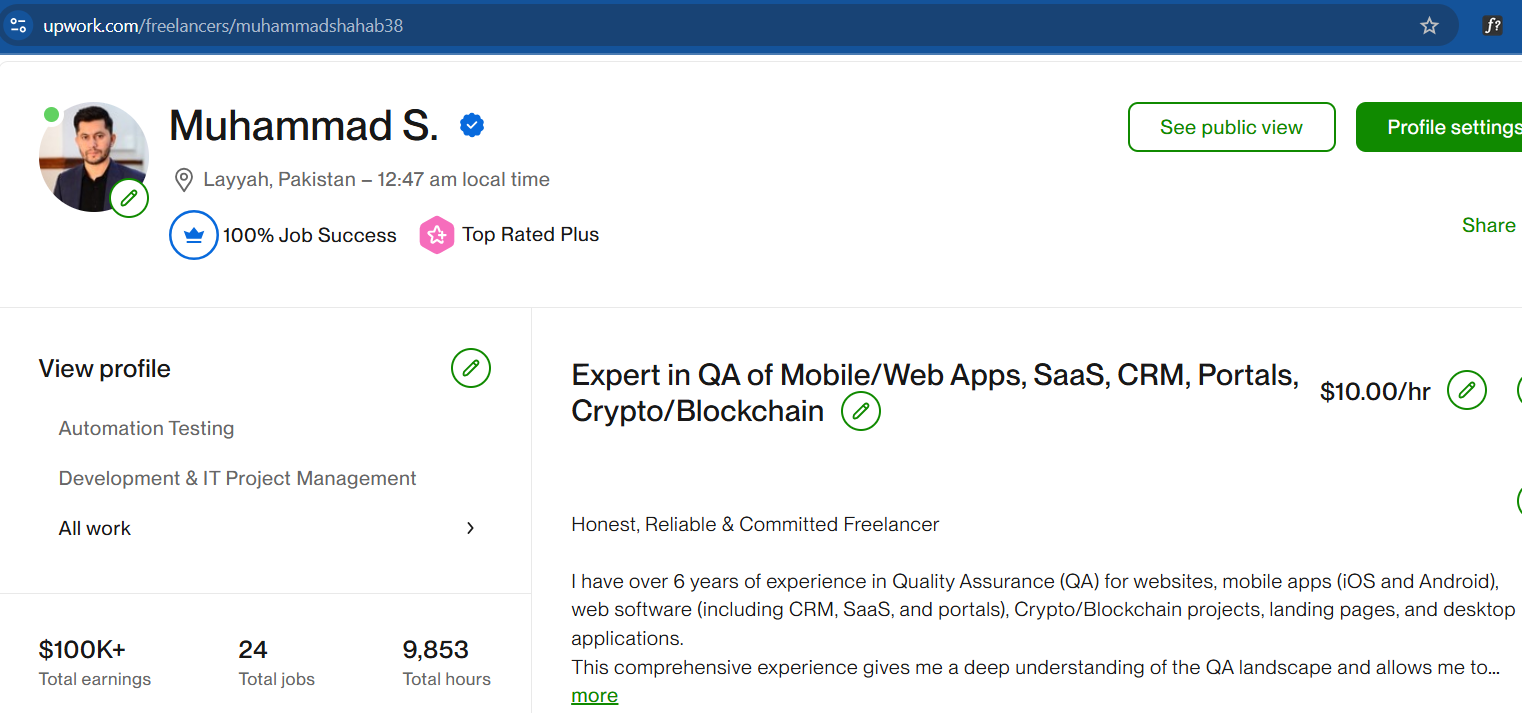
Task: Select Automation Testing specialized profile
Action: pyautogui.click(x=146, y=428)
